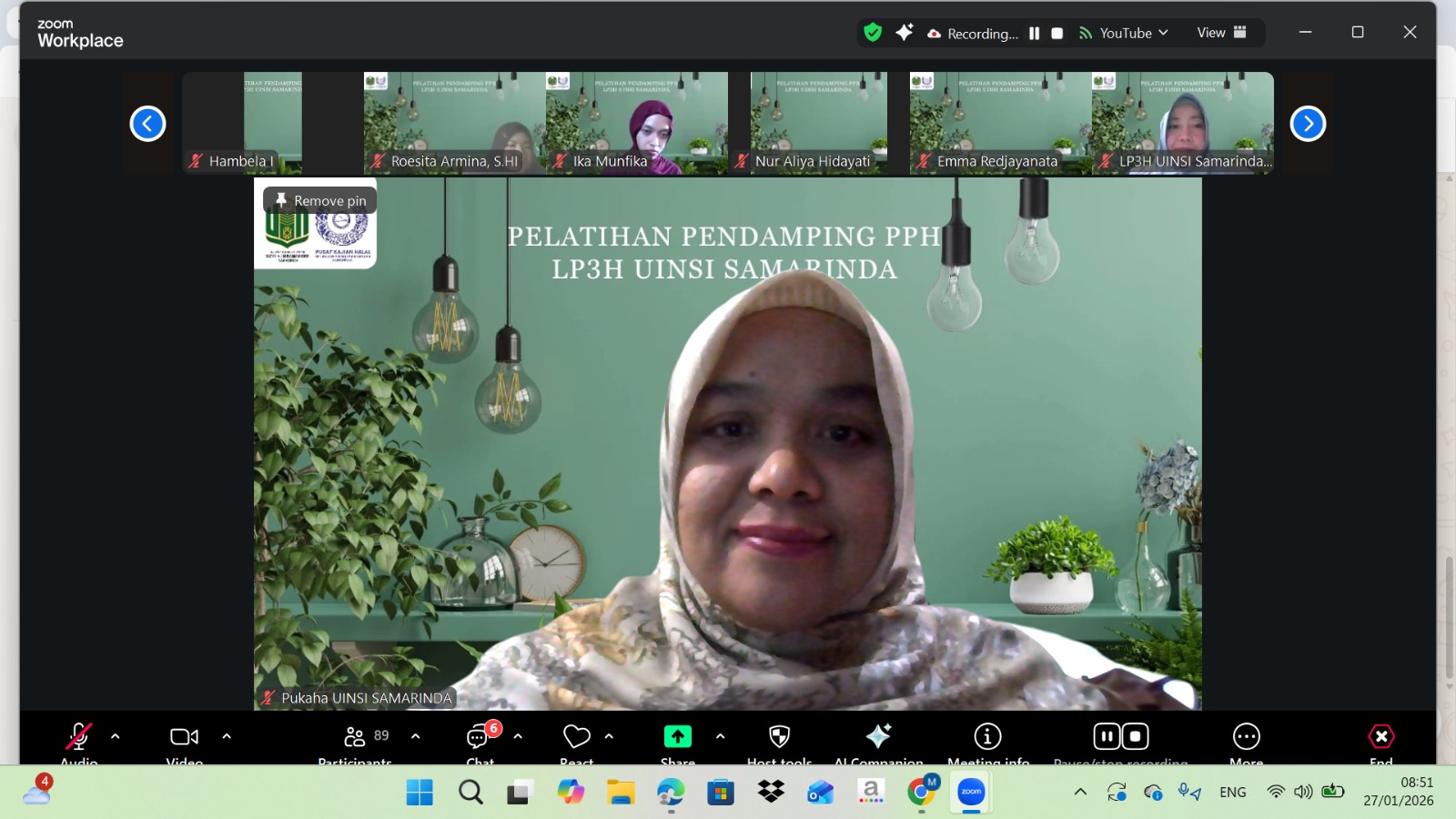Open the AI Companion sparkle icon
This screenshot has width=1456, height=819.
click(x=878, y=736)
